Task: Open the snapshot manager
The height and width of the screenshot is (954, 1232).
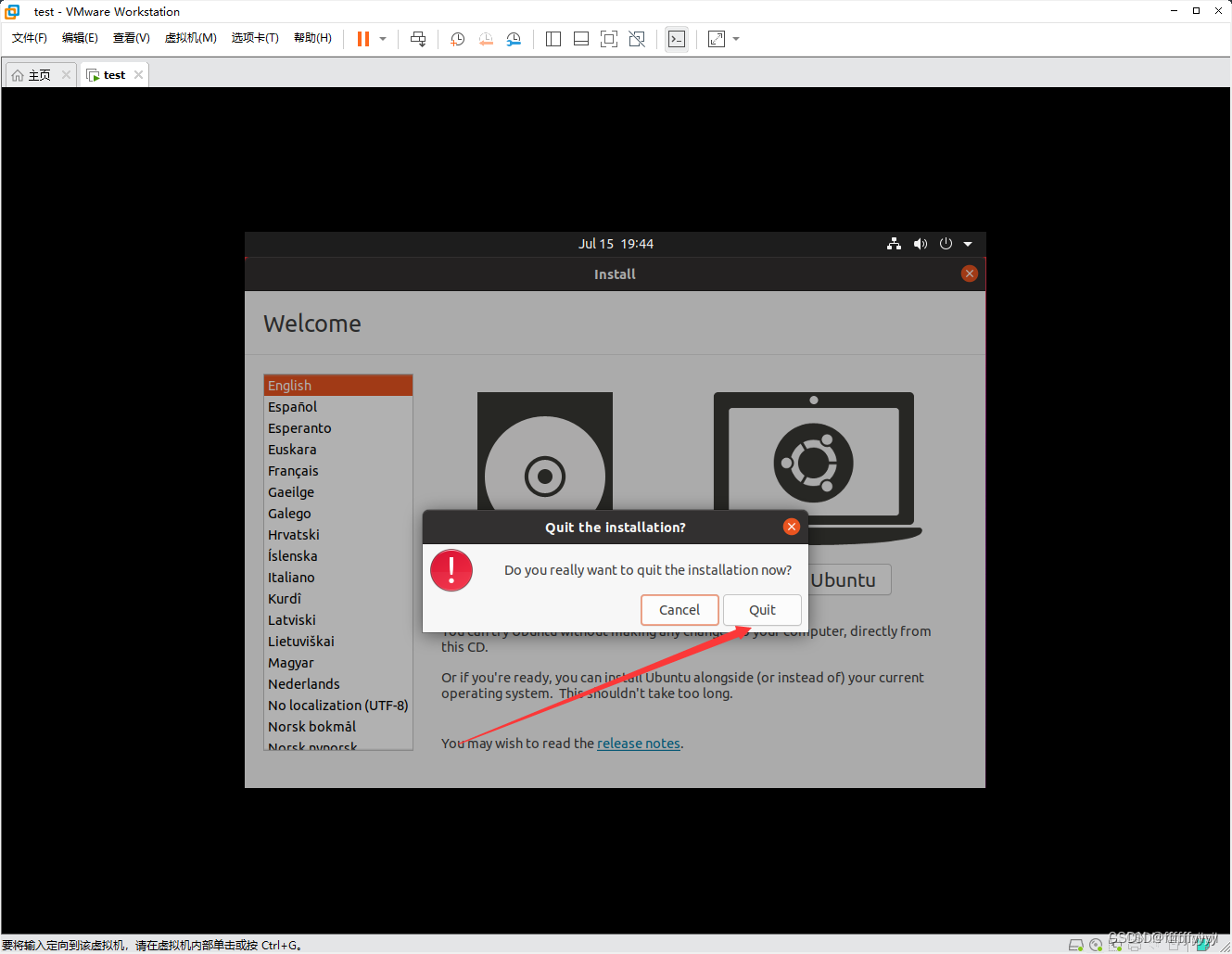Action: pos(514,39)
